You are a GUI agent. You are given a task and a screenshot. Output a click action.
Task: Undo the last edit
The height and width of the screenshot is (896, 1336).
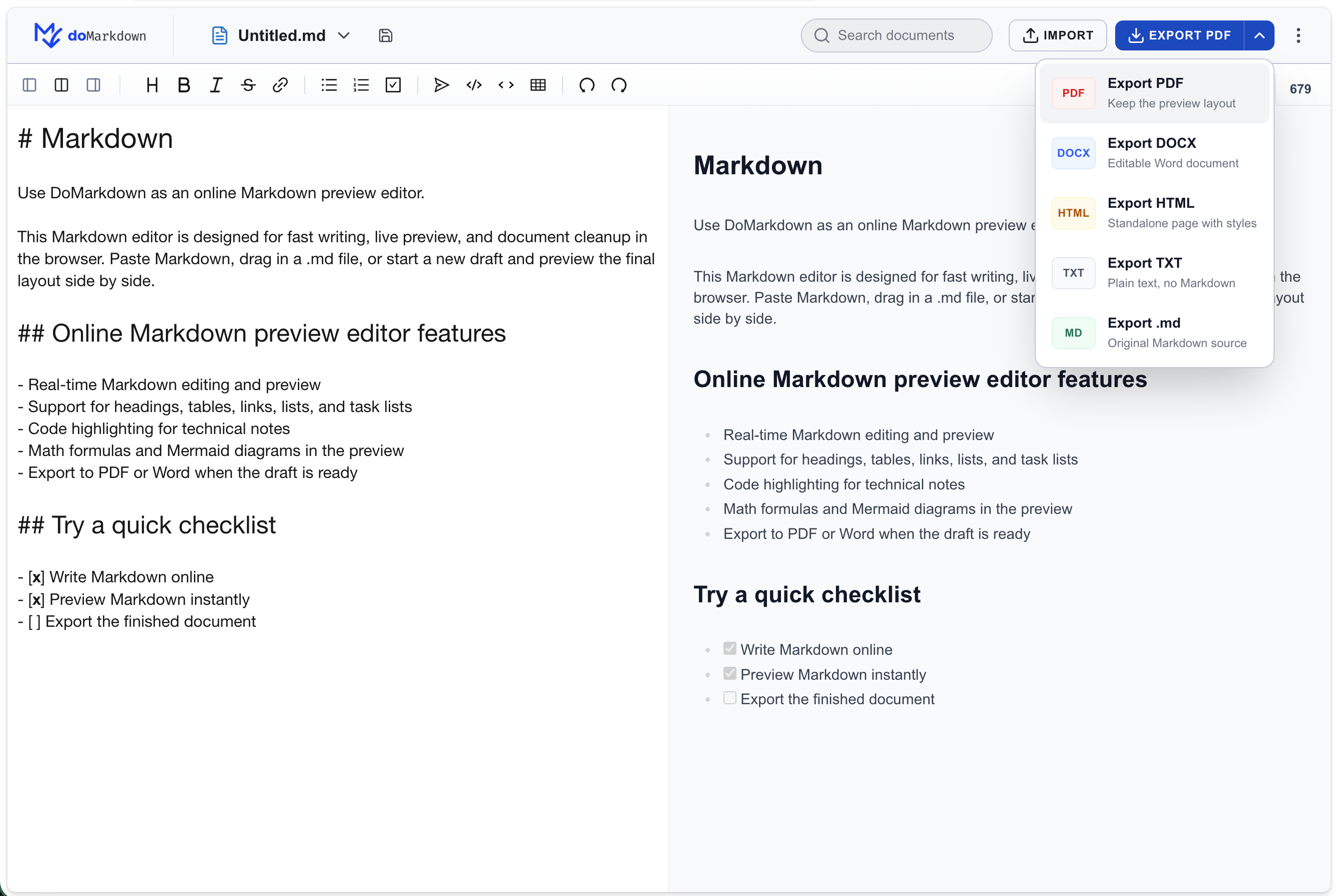(587, 85)
